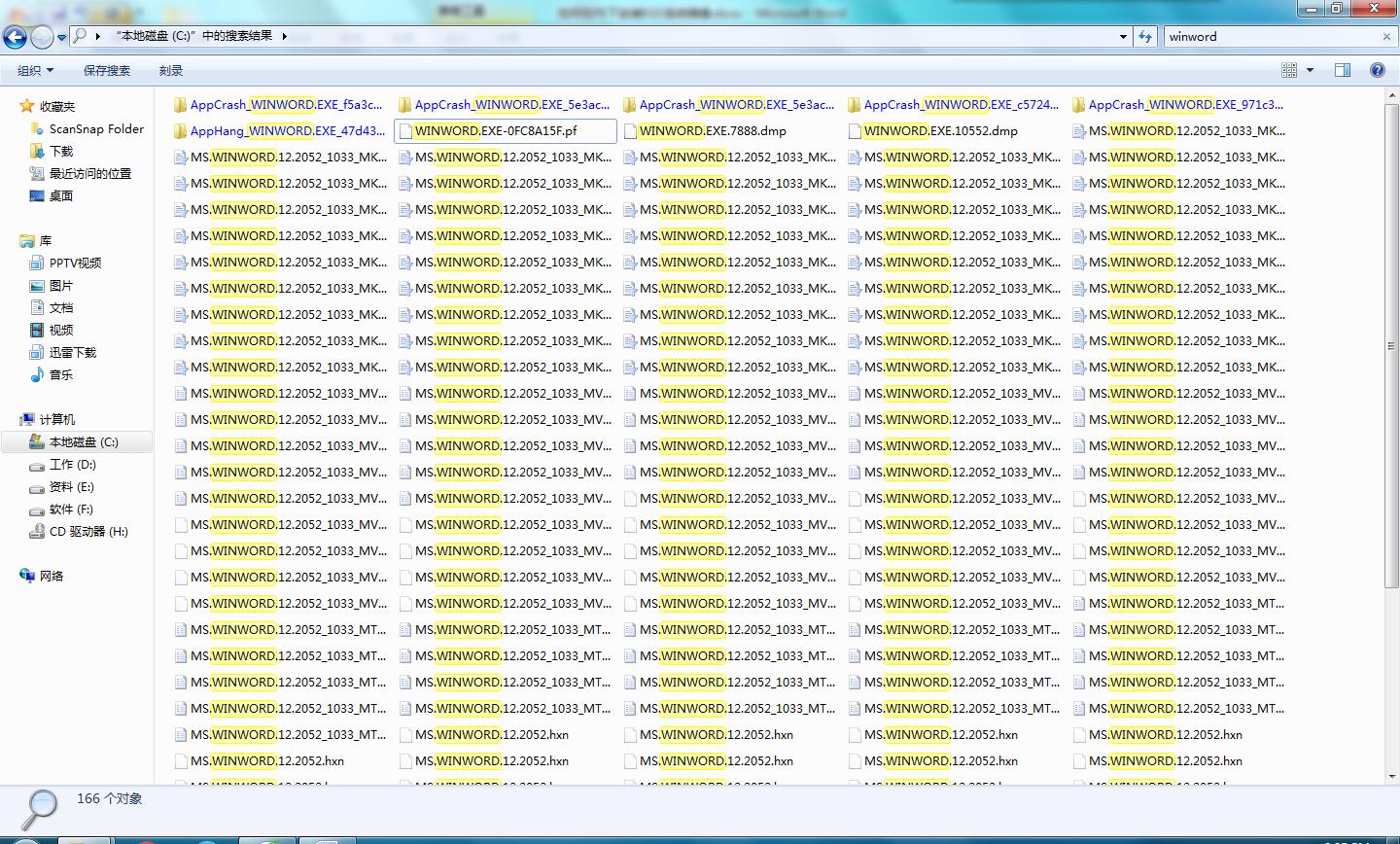Open Help with the question mark icon
Viewport: 1400px width, 844px height.
coord(1377,70)
